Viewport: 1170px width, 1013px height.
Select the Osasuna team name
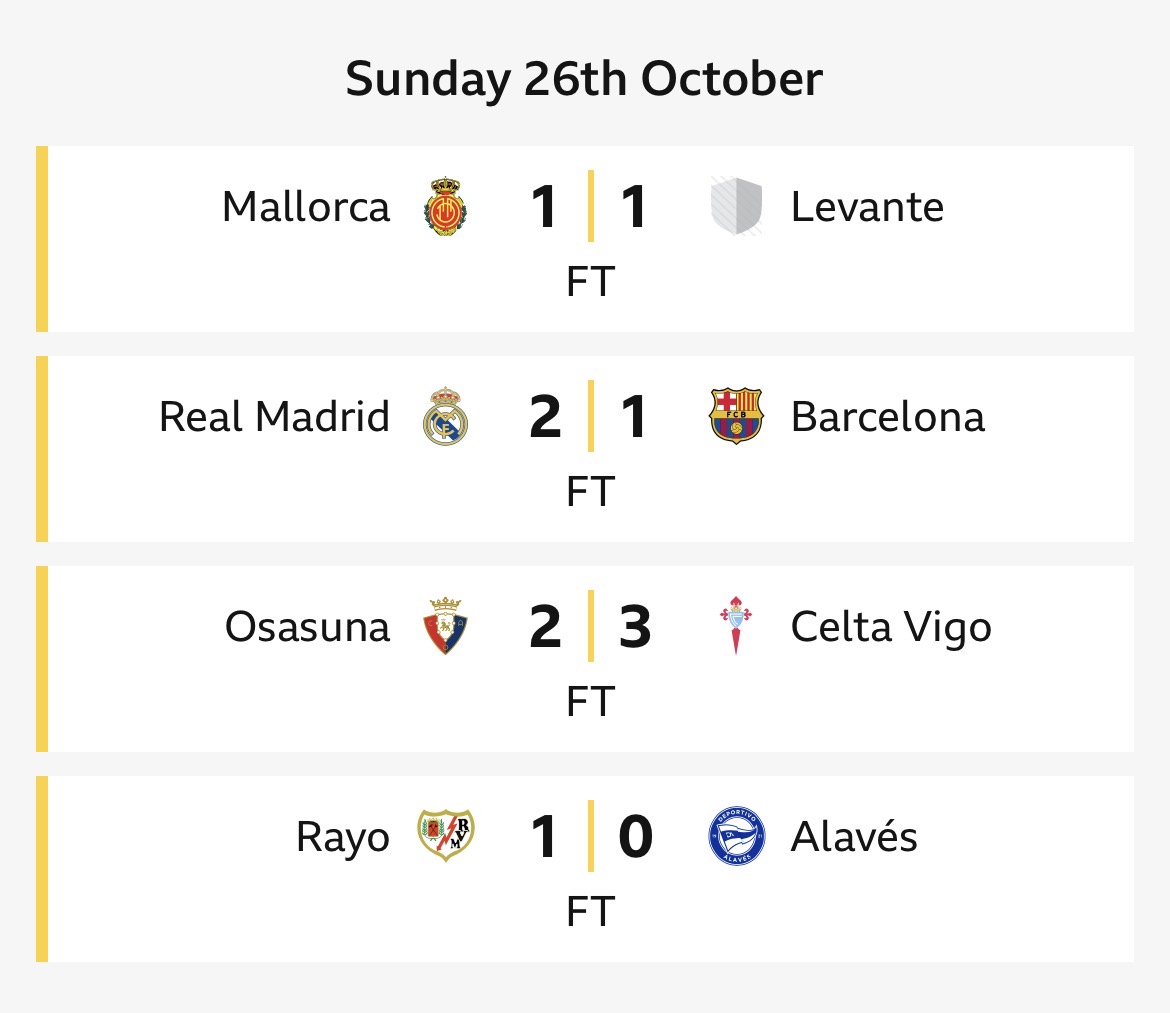307,627
